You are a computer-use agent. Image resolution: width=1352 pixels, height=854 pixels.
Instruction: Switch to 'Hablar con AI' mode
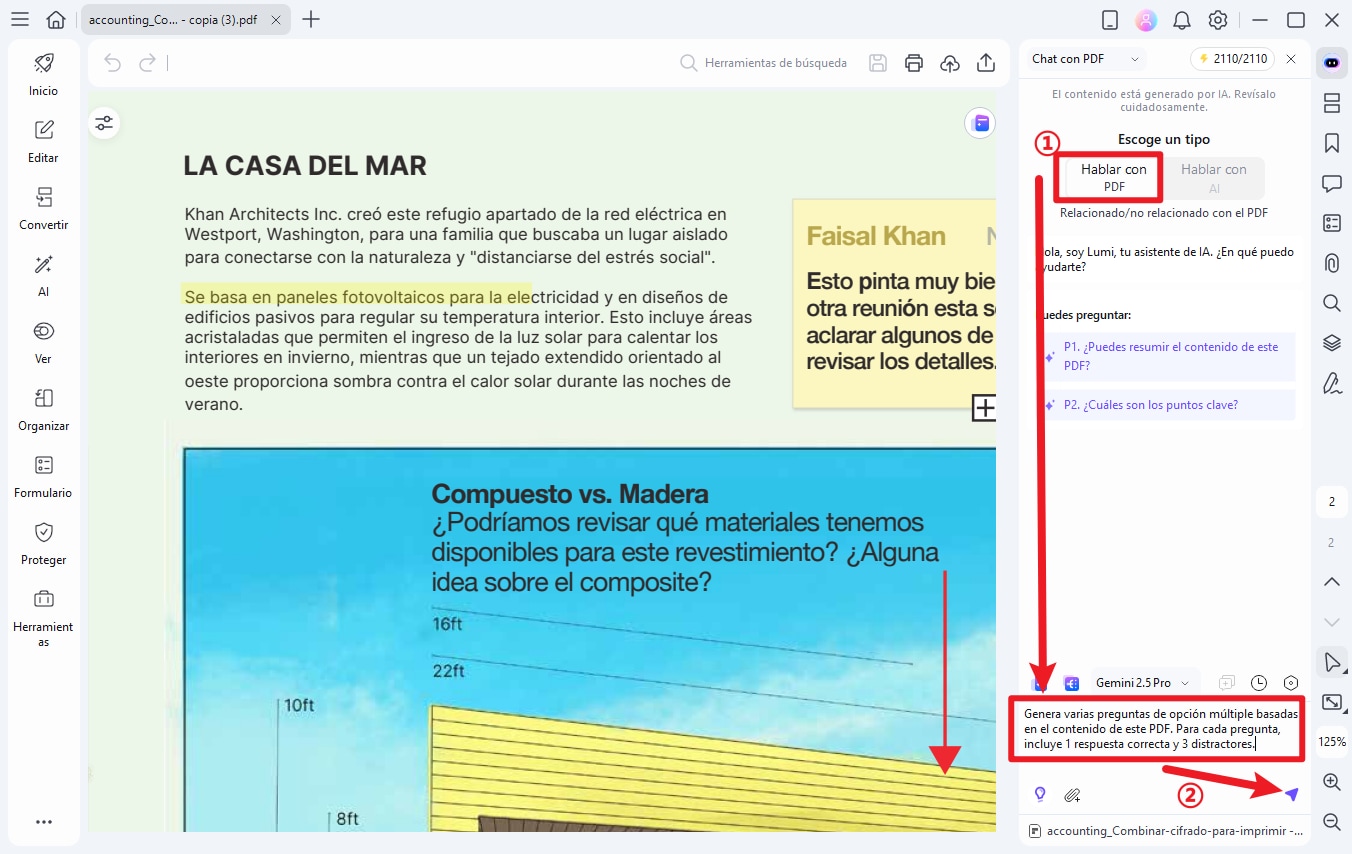click(1213, 176)
